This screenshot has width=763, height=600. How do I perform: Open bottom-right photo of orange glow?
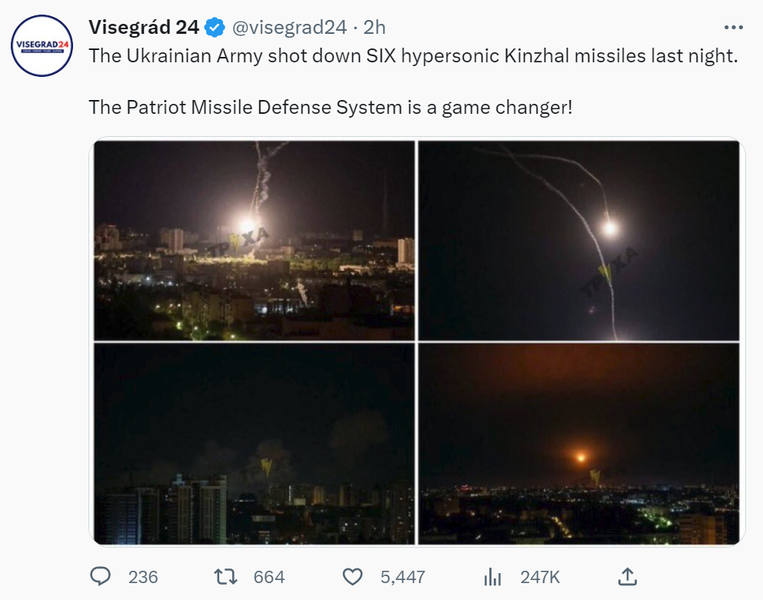[x=579, y=444]
